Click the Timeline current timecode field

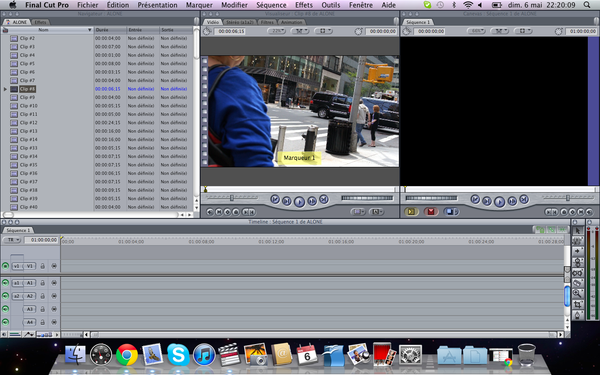pos(41,240)
